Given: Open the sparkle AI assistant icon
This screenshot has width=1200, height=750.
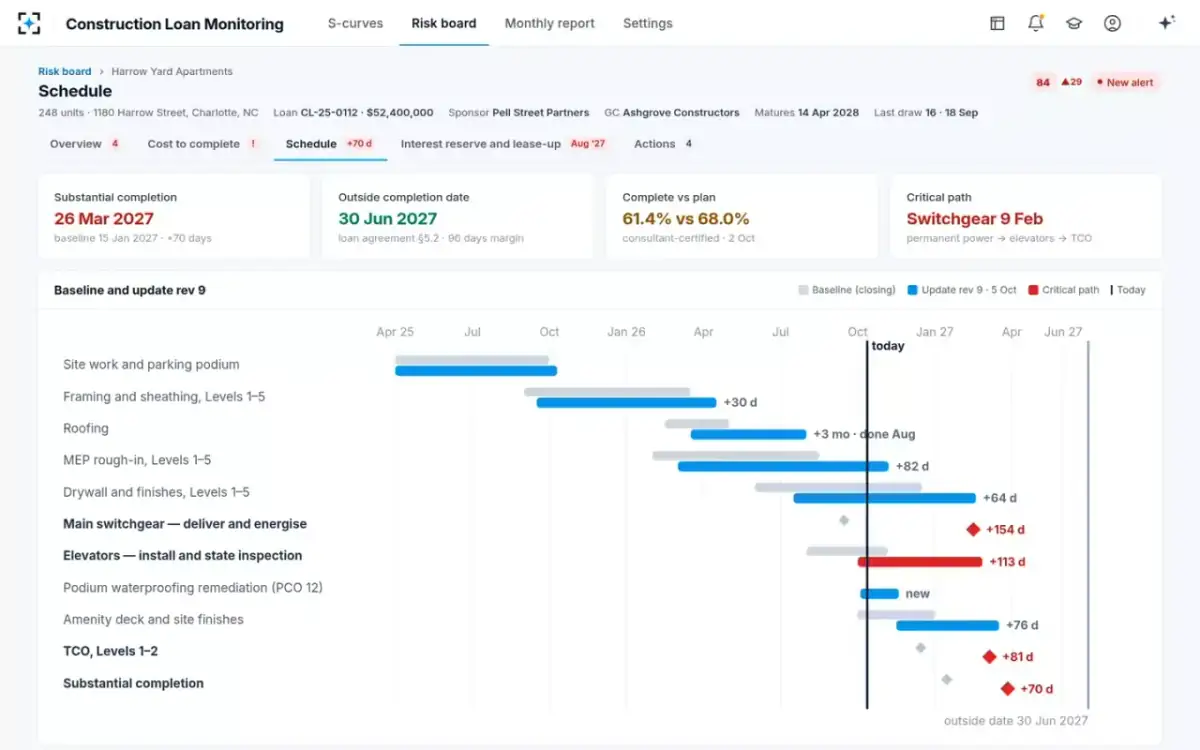Looking at the screenshot, I should [x=1166, y=23].
